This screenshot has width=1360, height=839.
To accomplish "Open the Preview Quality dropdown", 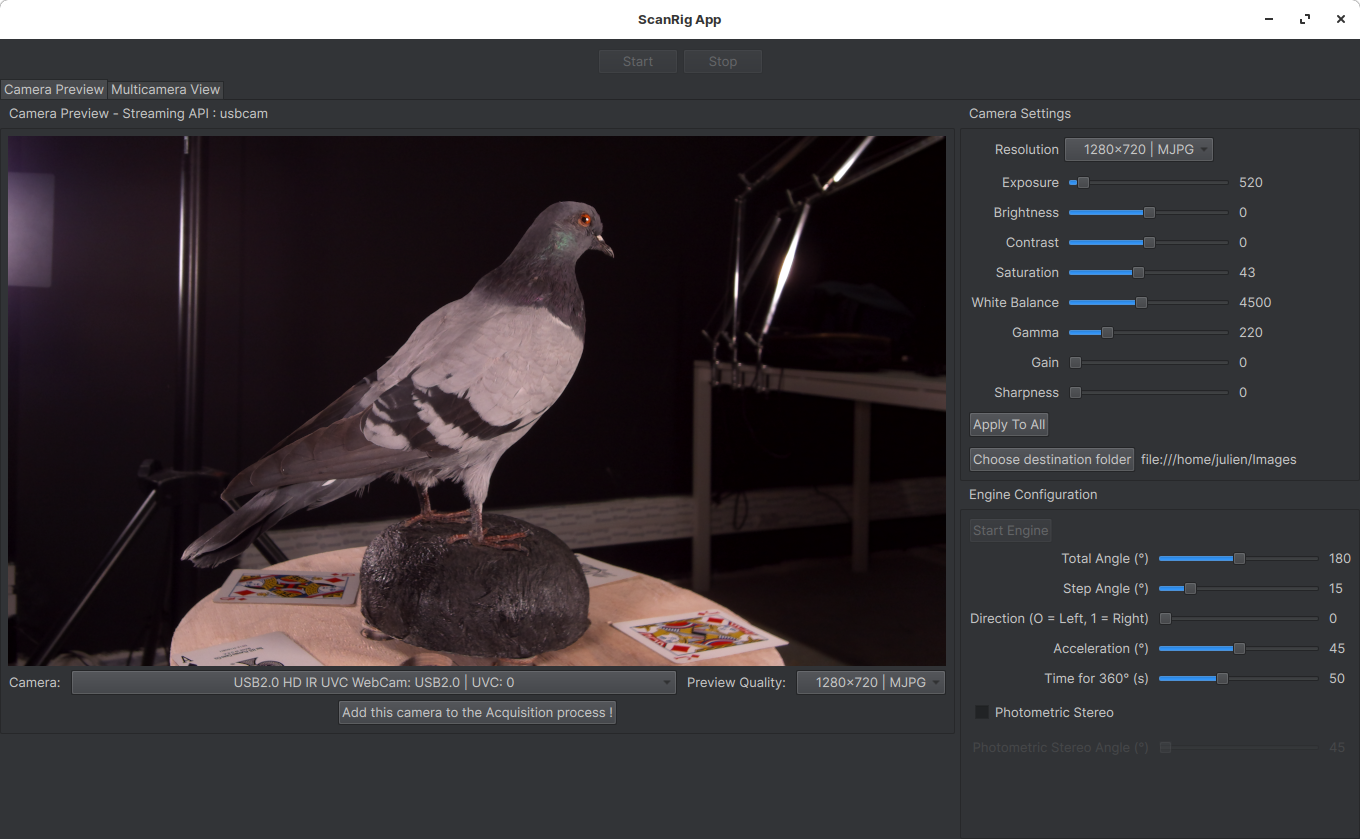I will pyautogui.click(x=870, y=683).
